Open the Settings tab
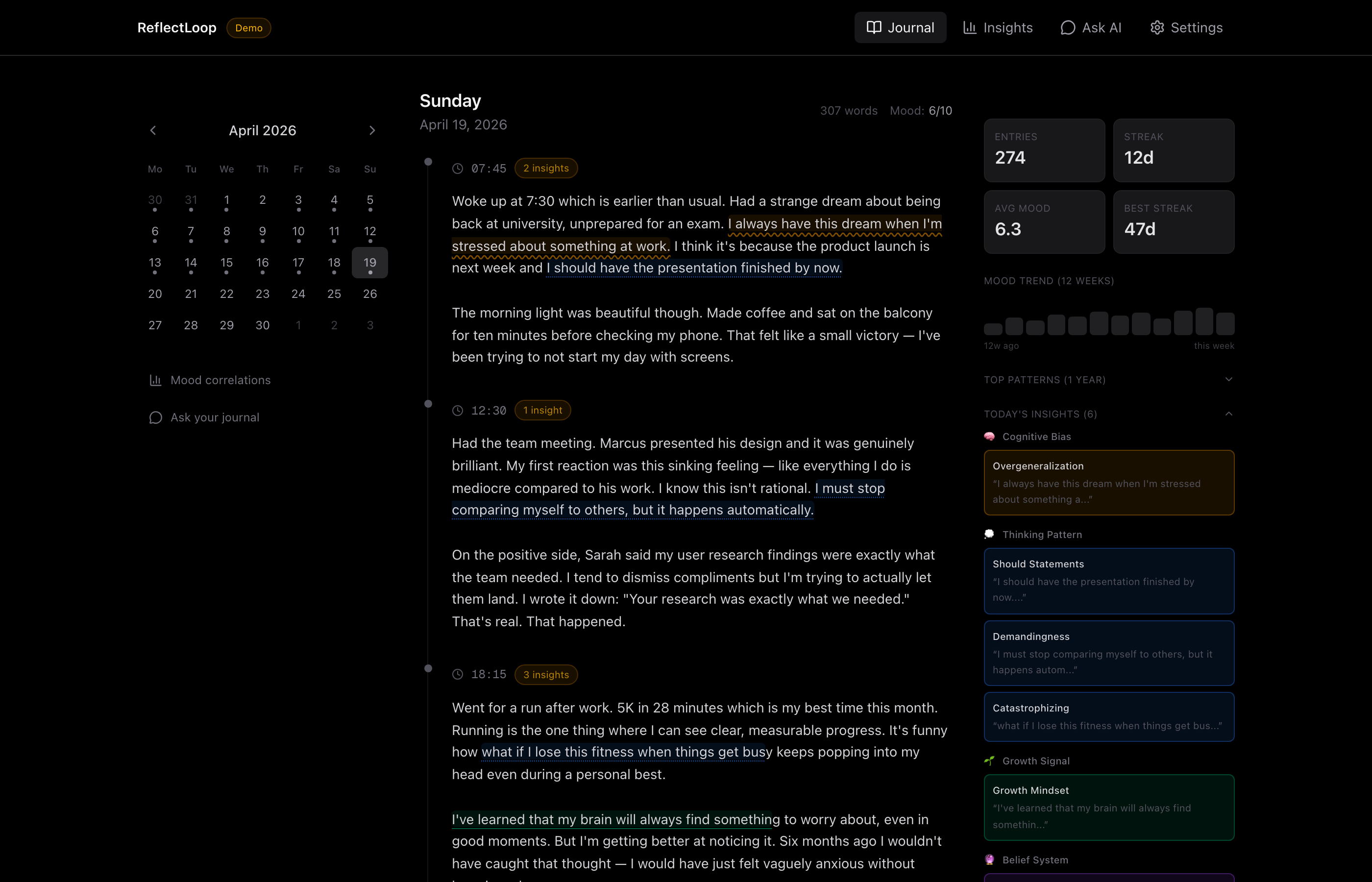 [x=1186, y=27]
